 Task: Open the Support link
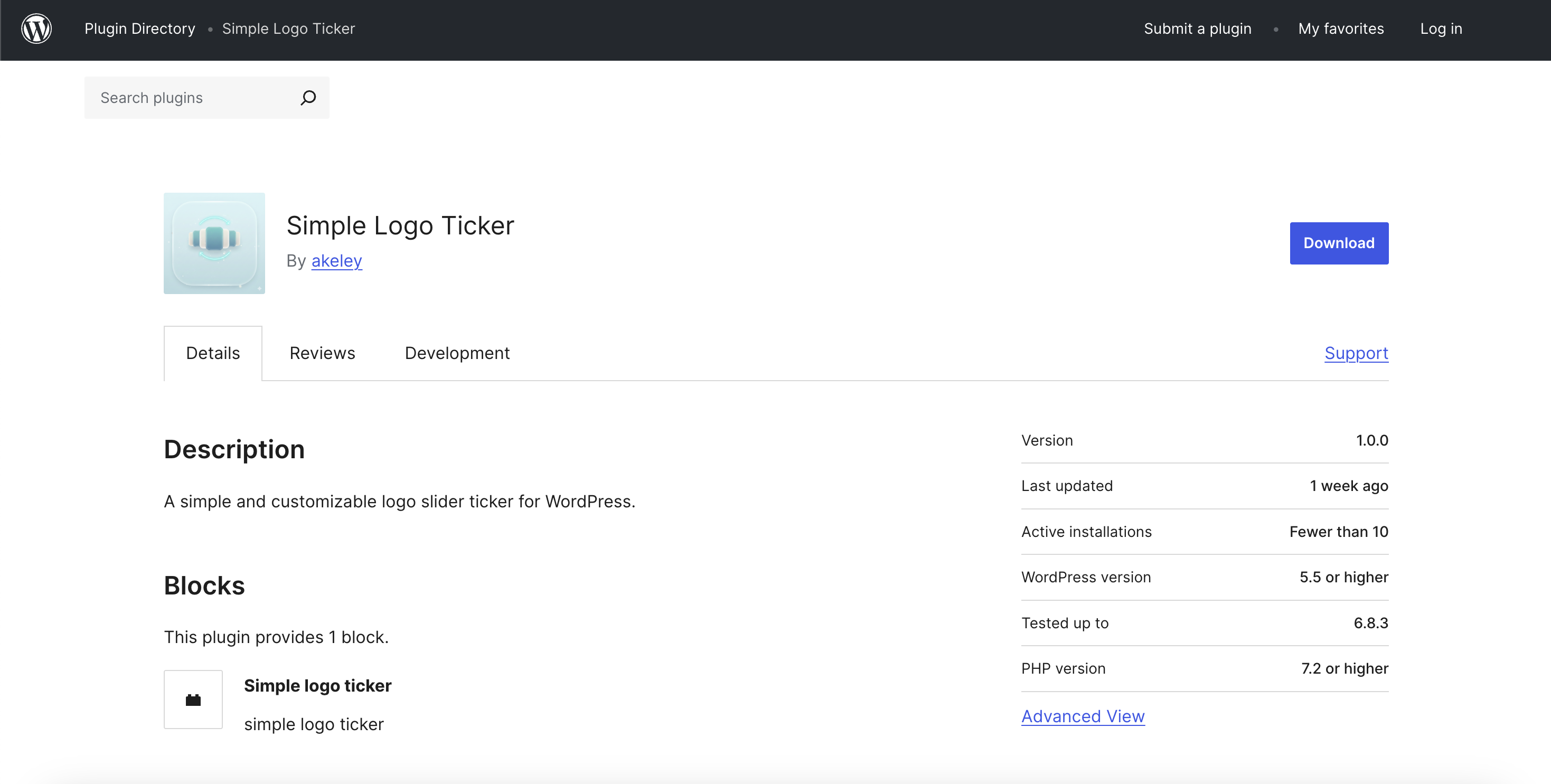coord(1356,354)
